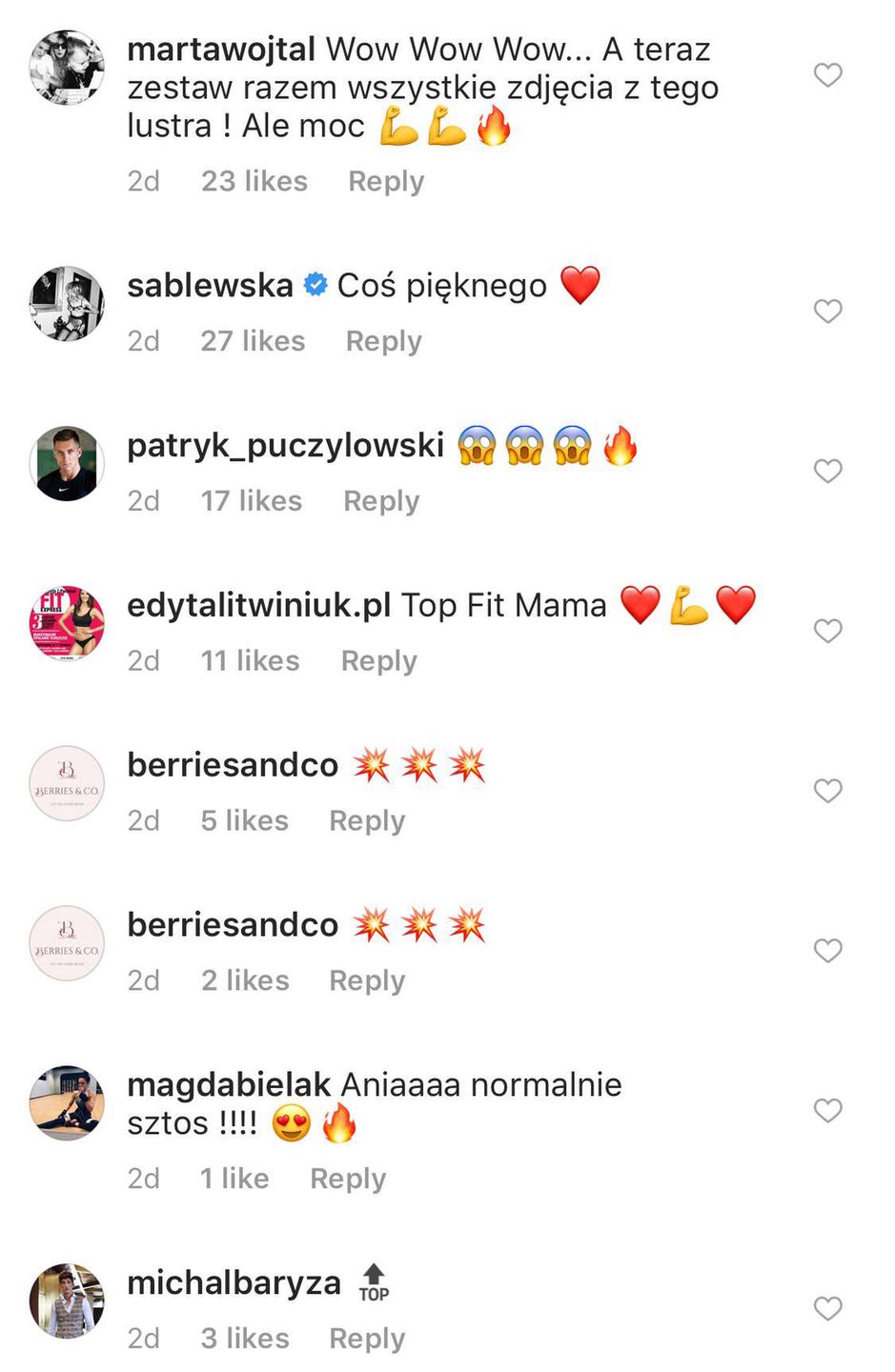Like magdabielak's comment using the heart icon
This screenshot has height=1372, width=895.
(827, 1110)
